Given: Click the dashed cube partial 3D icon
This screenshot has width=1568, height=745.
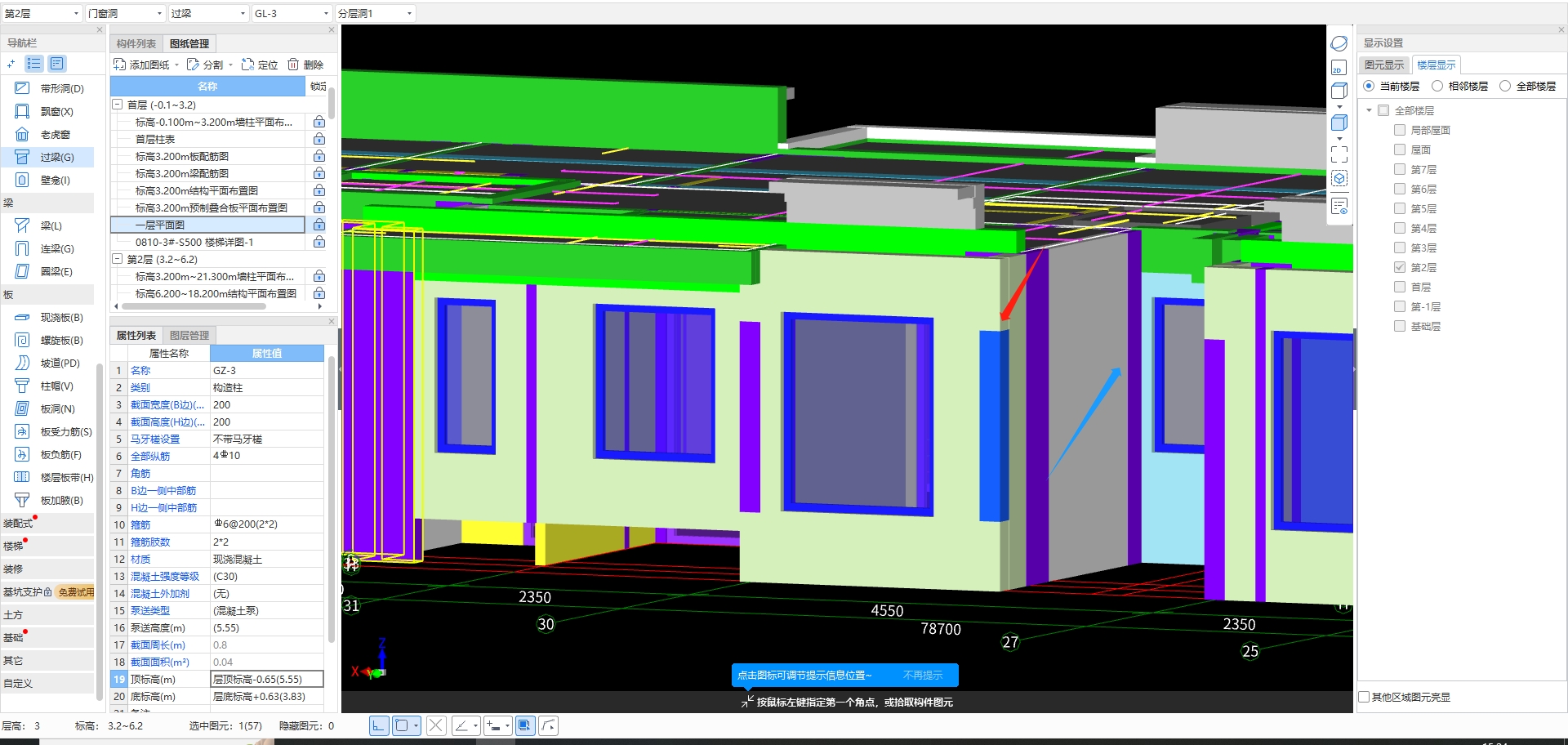Looking at the screenshot, I should pyautogui.click(x=1339, y=178).
